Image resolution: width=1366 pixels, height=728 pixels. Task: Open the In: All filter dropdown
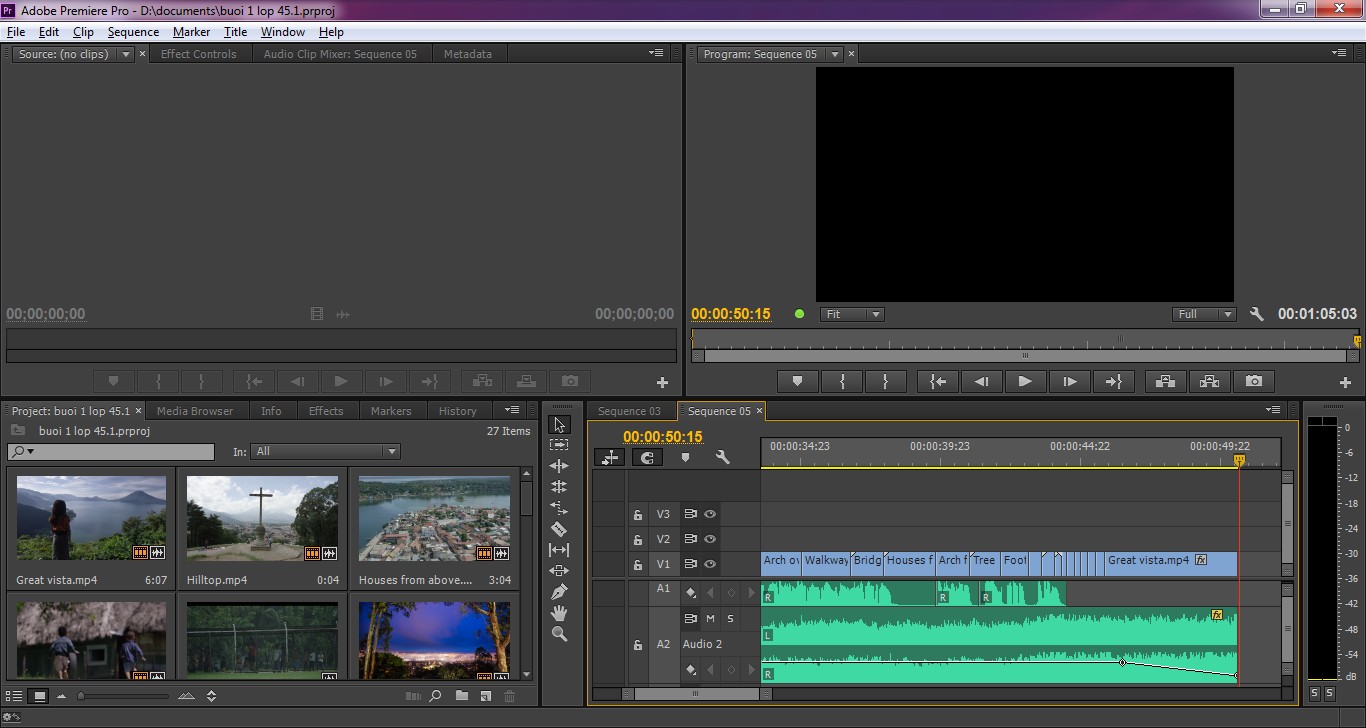click(x=325, y=452)
